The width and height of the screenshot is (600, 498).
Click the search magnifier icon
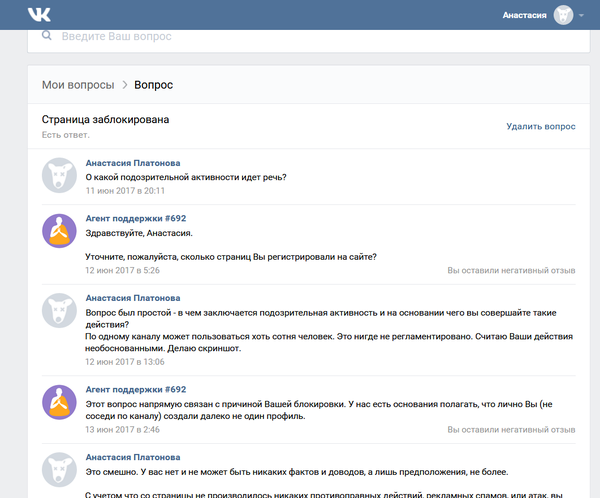point(46,36)
